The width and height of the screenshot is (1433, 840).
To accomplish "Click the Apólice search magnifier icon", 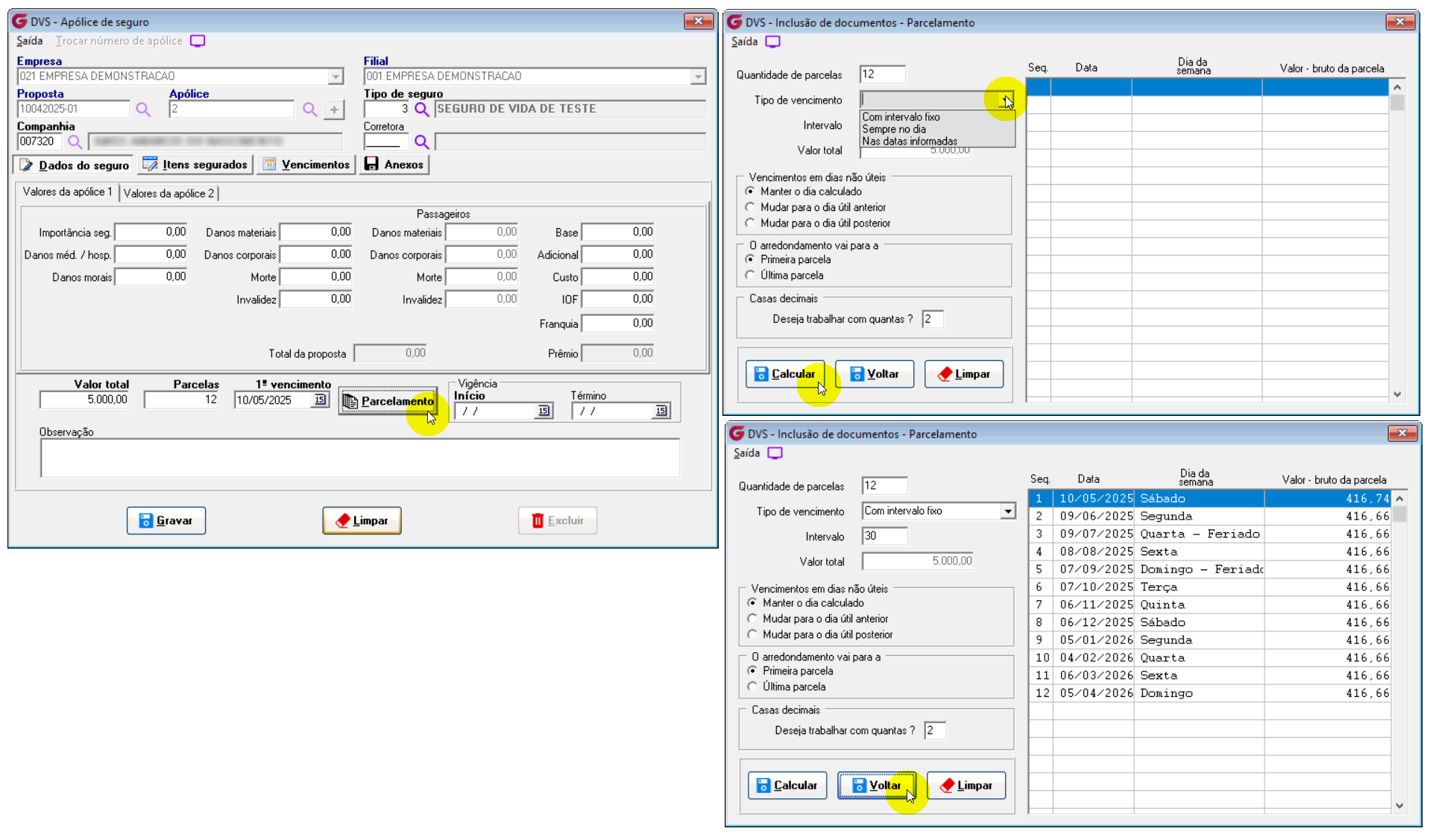I will click(310, 110).
